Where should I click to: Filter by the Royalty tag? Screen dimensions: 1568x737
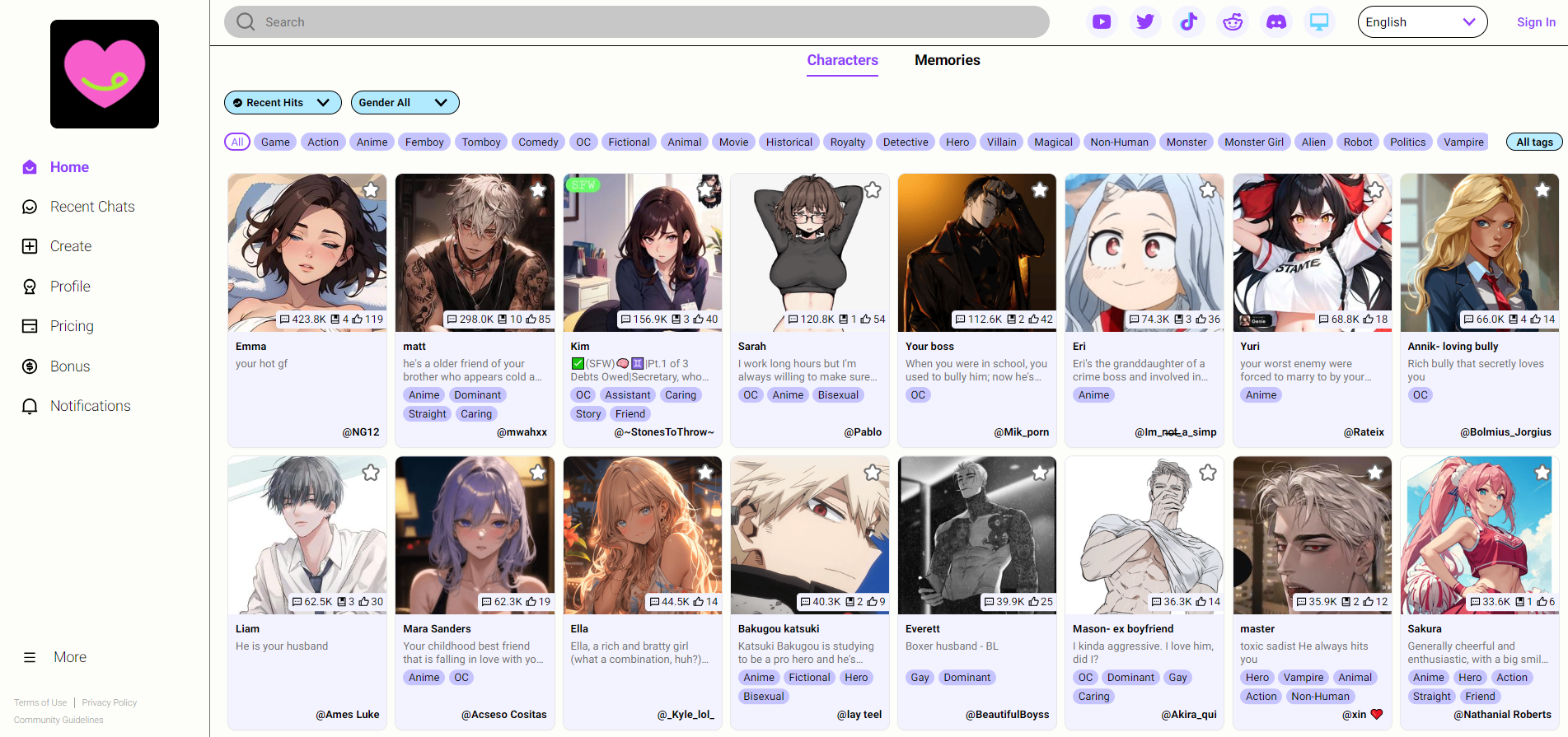click(848, 142)
